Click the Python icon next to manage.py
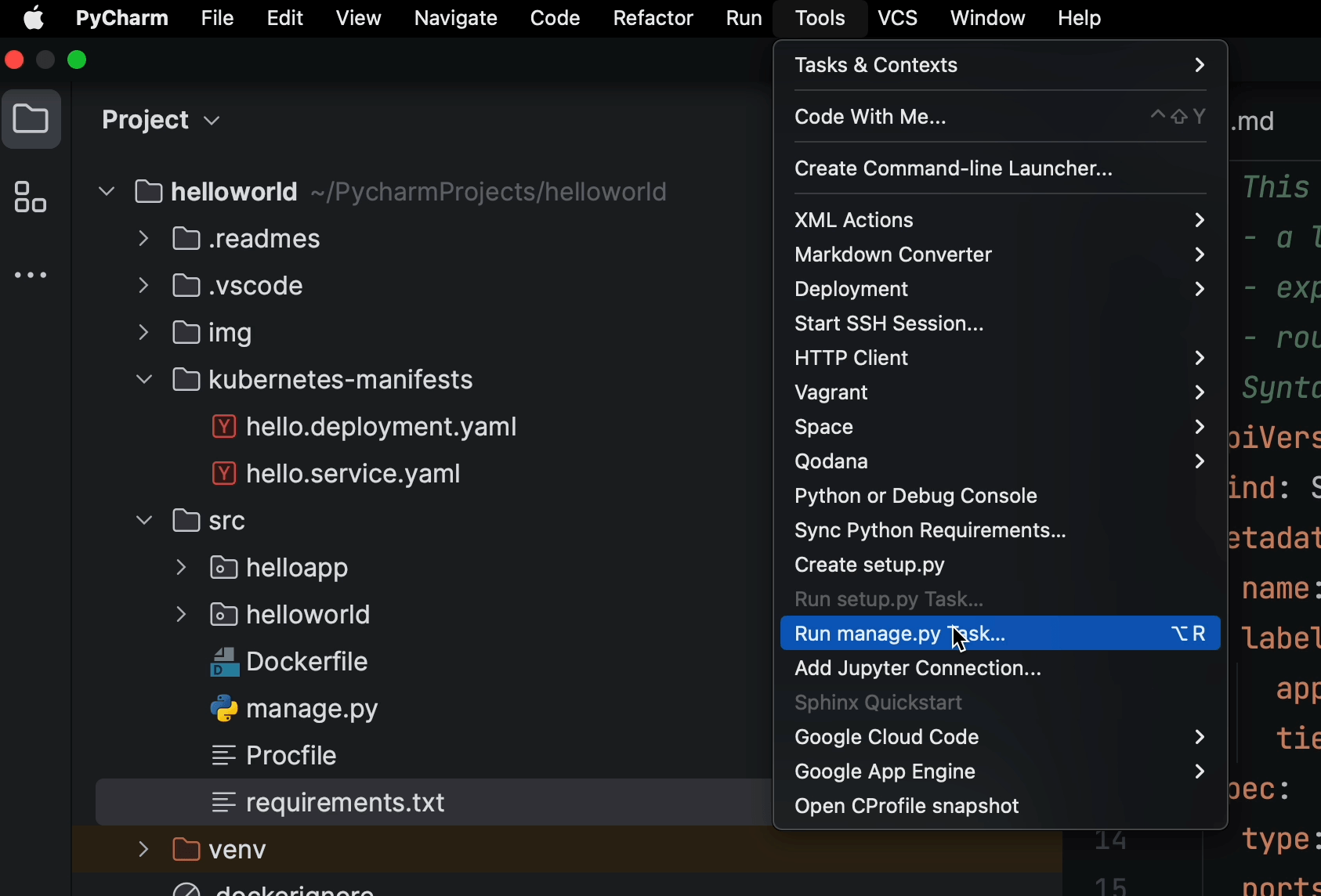Viewport: 1321px width, 896px height. click(x=224, y=708)
